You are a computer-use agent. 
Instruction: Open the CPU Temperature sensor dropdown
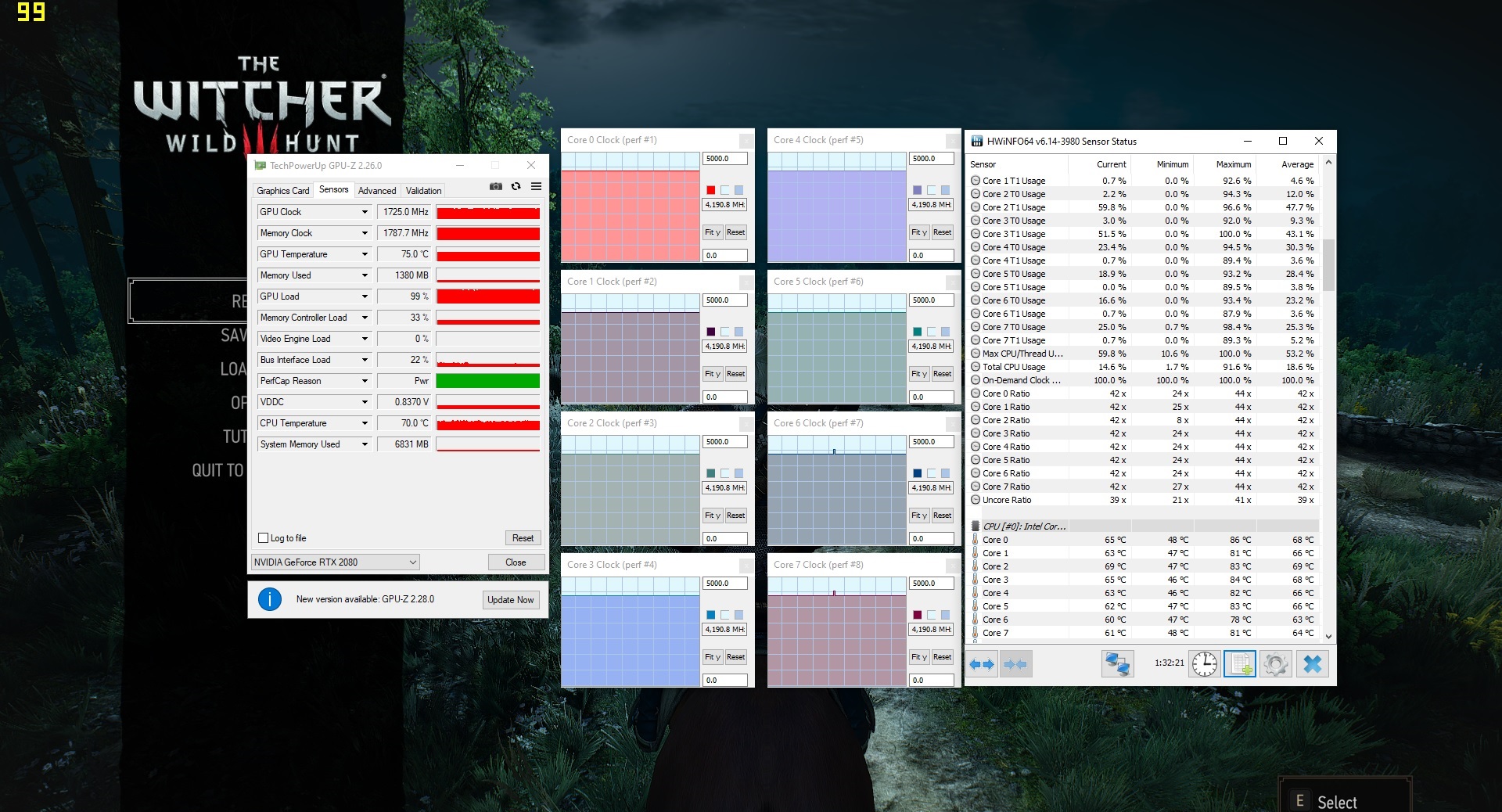[x=365, y=423]
